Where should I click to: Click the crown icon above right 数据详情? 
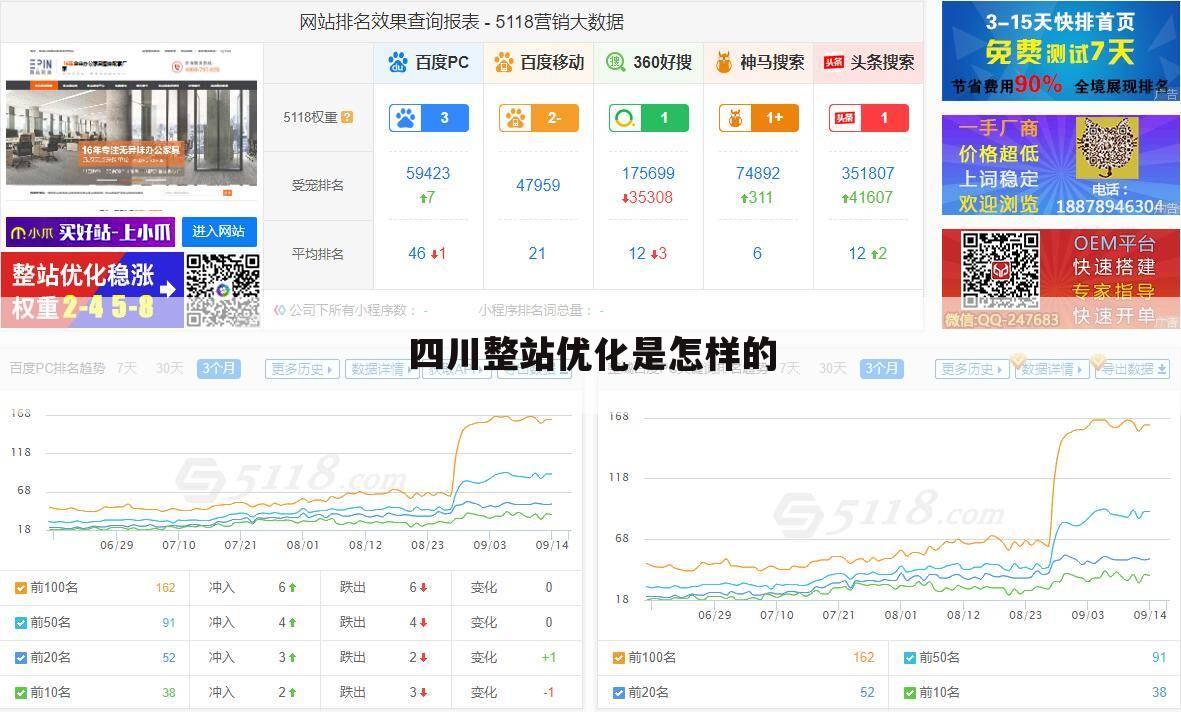point(1018,360)
